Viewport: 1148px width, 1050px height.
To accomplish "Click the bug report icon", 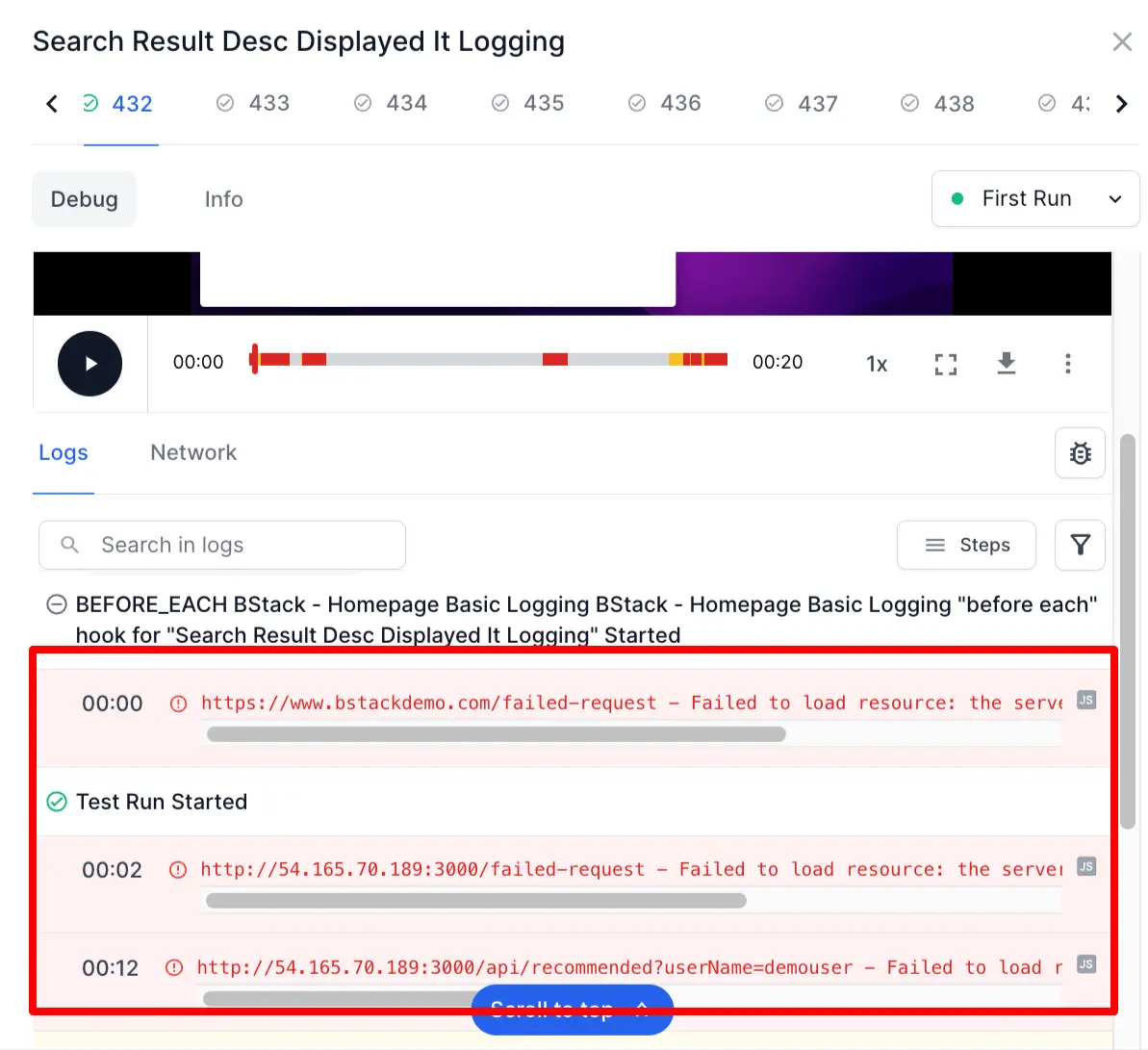I will pyautogui.click(x=1080, y=453).
